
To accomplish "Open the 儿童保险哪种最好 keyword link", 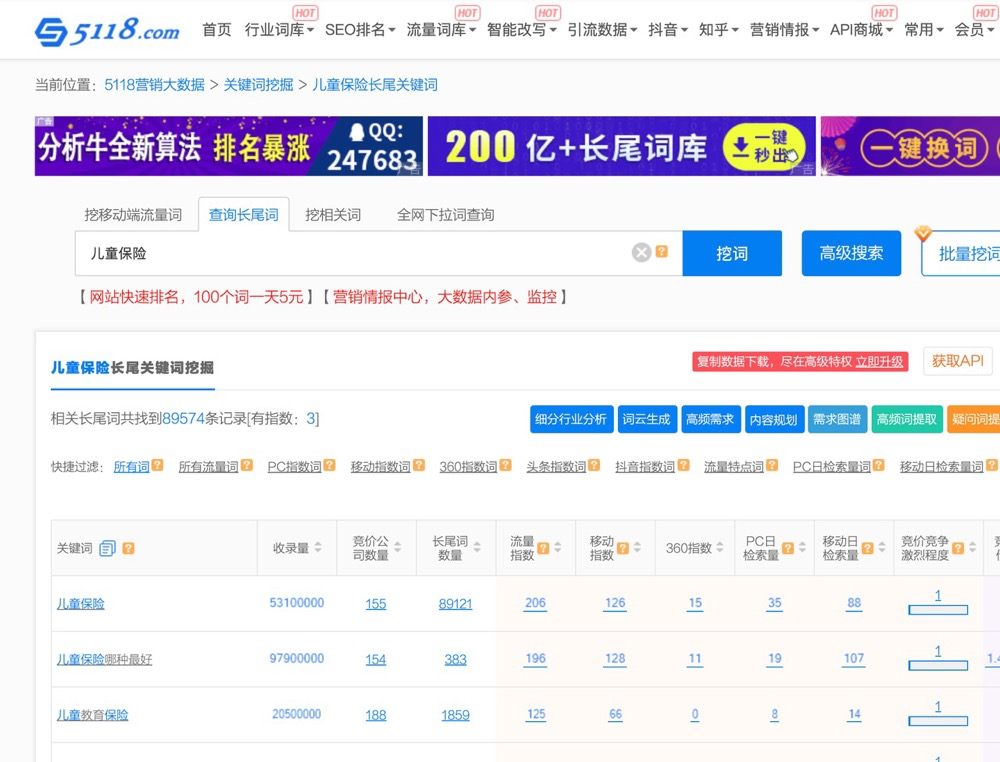I will [105, 659].
